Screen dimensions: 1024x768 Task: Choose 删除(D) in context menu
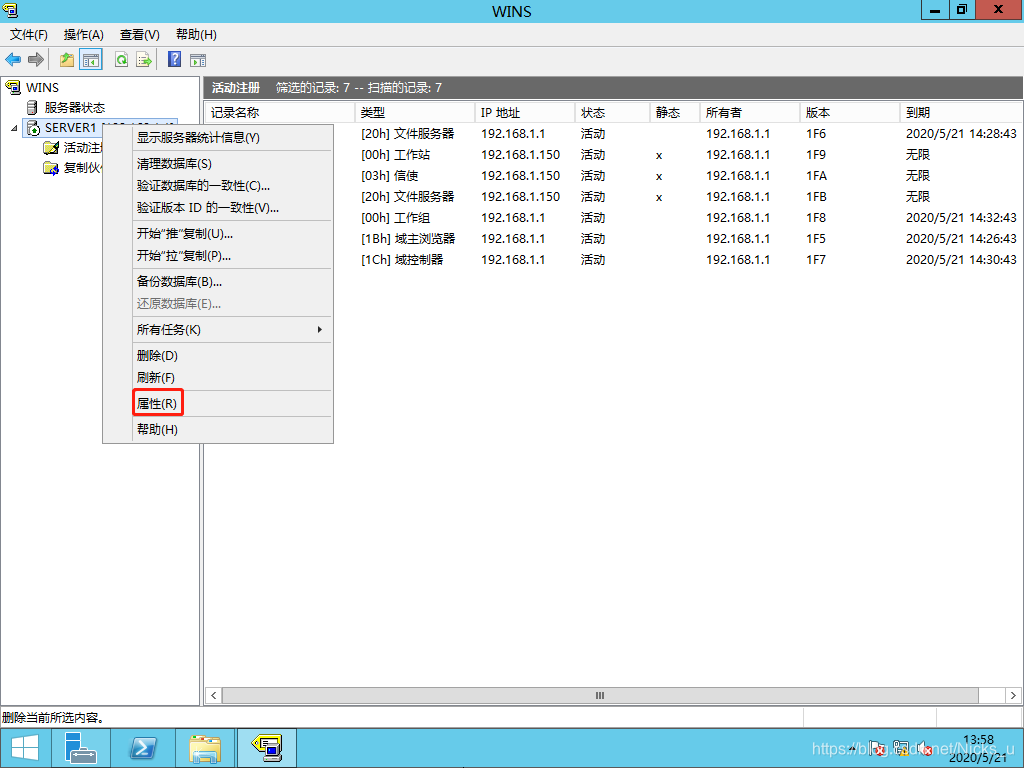[232, 356]
